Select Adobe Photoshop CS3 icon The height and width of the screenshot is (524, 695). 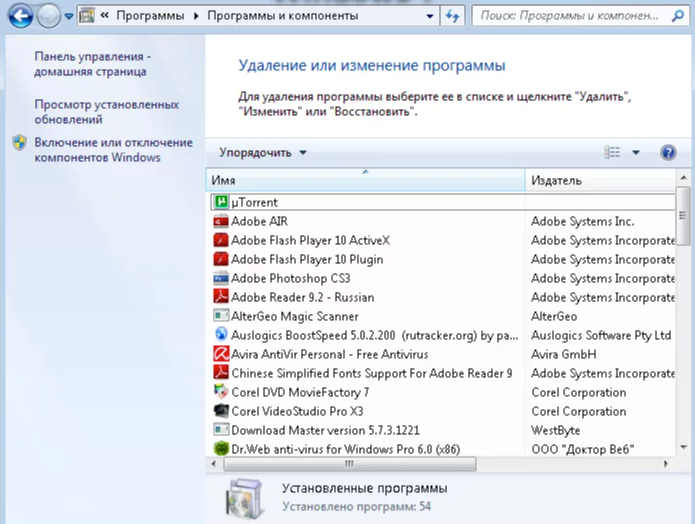[x=221, y=278]
